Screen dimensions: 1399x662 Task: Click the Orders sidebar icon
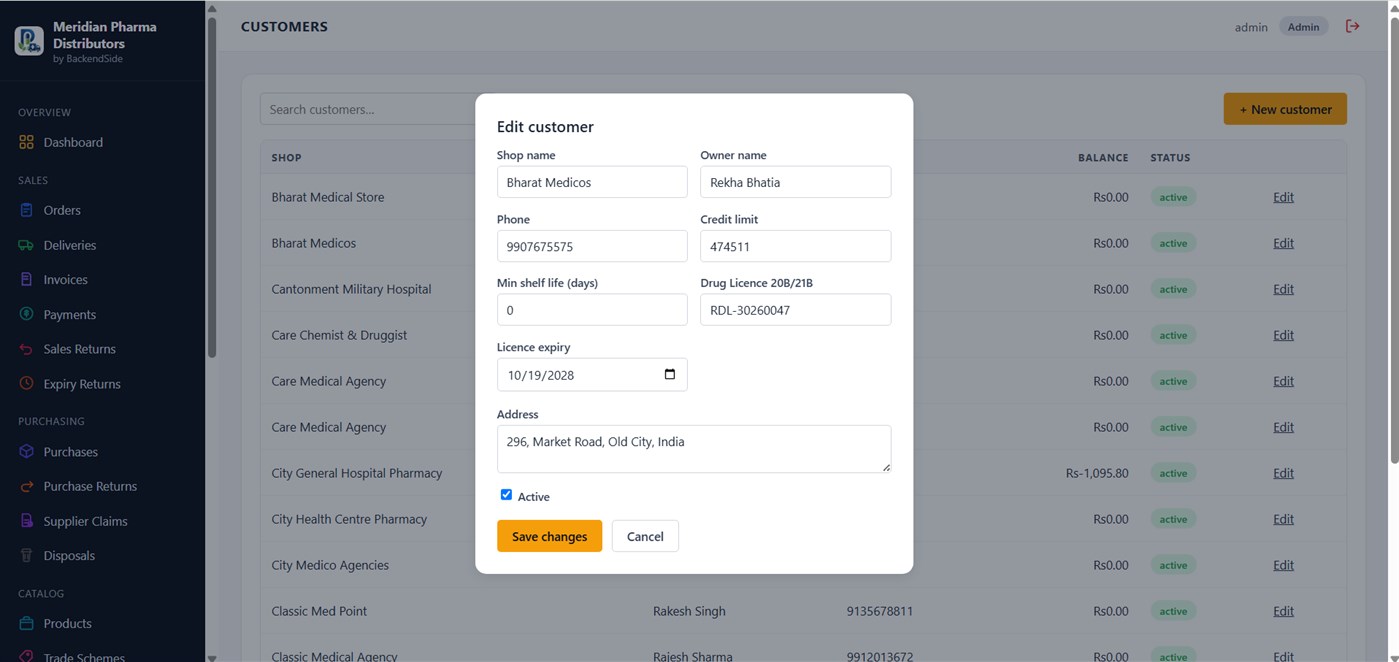click(x=26, y=210)
